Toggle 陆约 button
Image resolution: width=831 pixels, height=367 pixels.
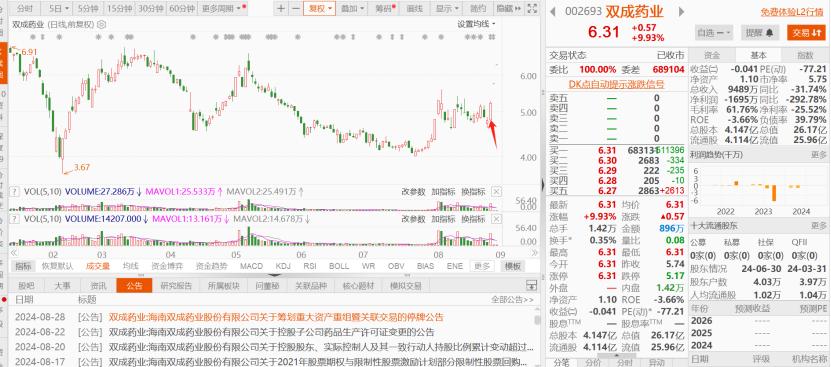tap(478, 8)
